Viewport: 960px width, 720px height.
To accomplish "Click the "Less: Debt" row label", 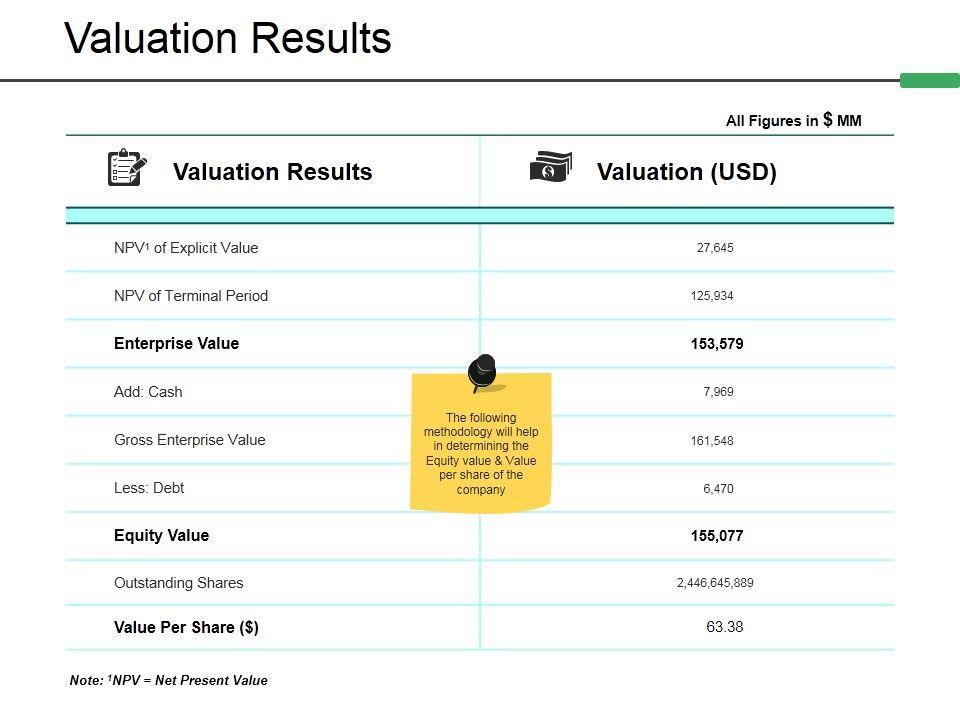I will pos(149,488).
